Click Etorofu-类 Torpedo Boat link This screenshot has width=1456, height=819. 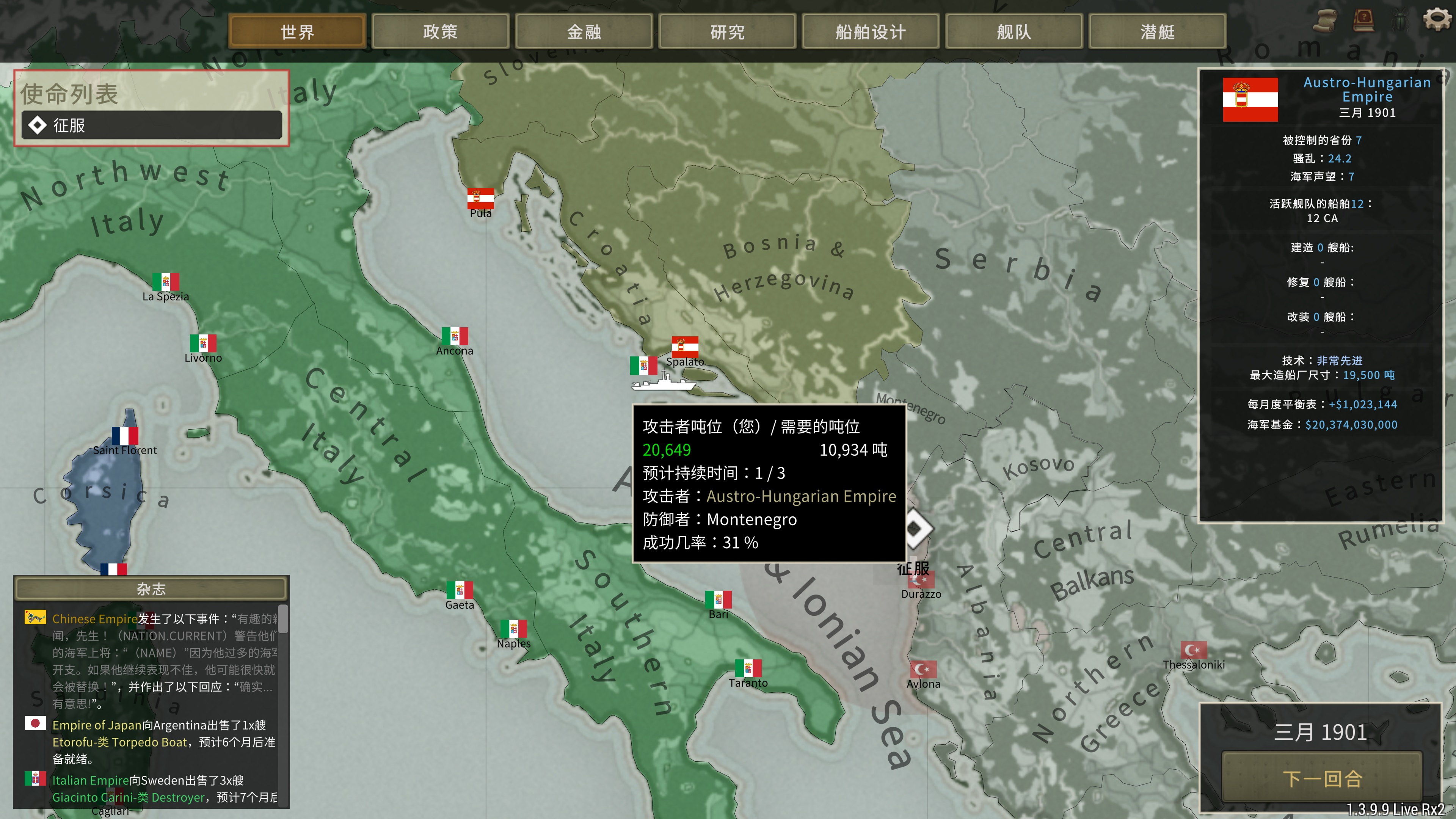coord(119,742)
